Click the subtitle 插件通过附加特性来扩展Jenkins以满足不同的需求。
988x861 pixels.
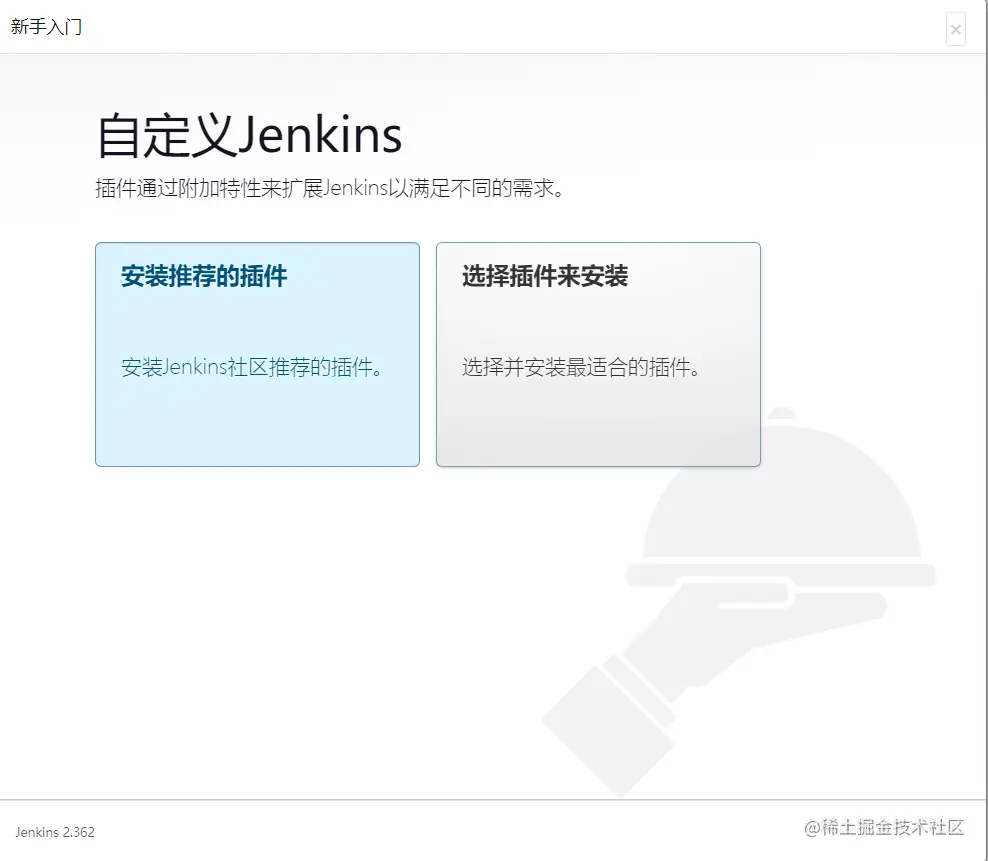(330, 188)
